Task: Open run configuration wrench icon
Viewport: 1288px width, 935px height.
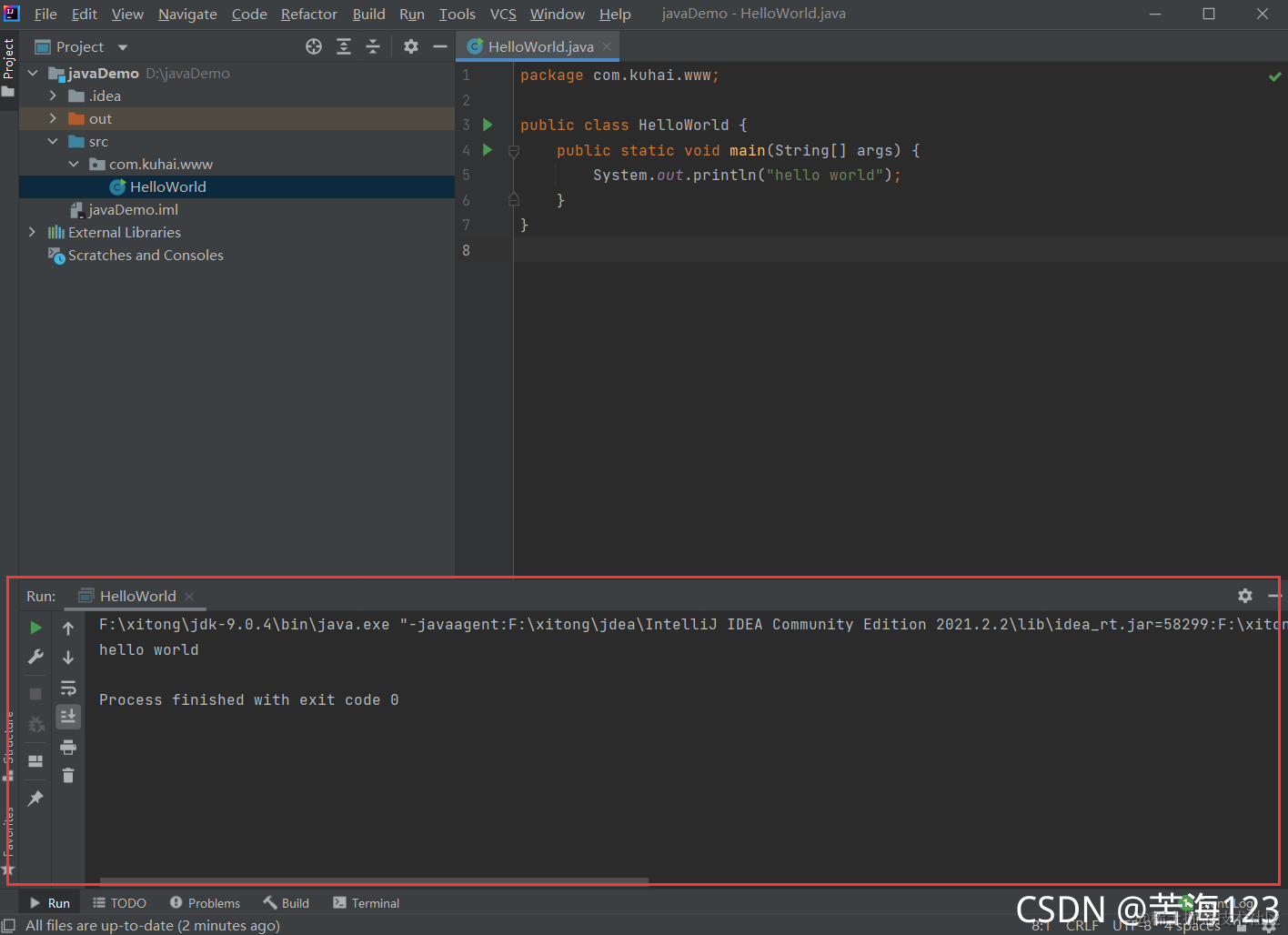Action: [35, 657]
